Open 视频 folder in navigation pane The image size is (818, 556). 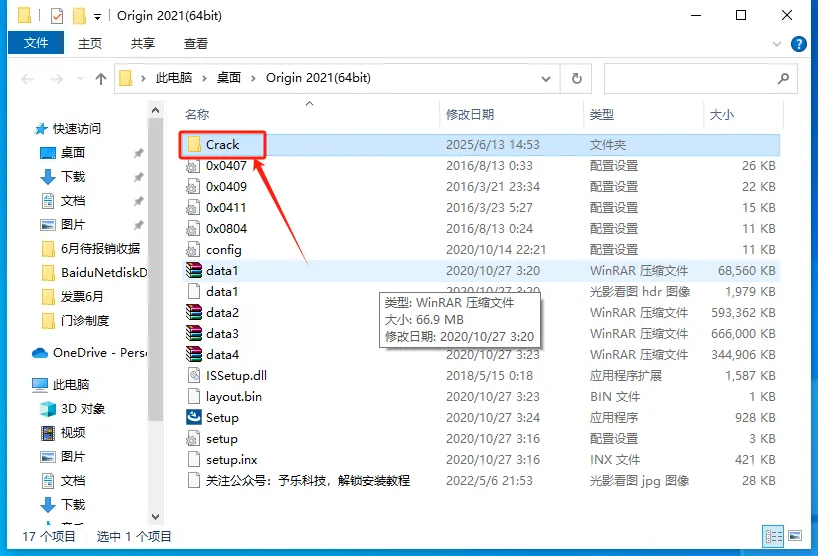63,432
